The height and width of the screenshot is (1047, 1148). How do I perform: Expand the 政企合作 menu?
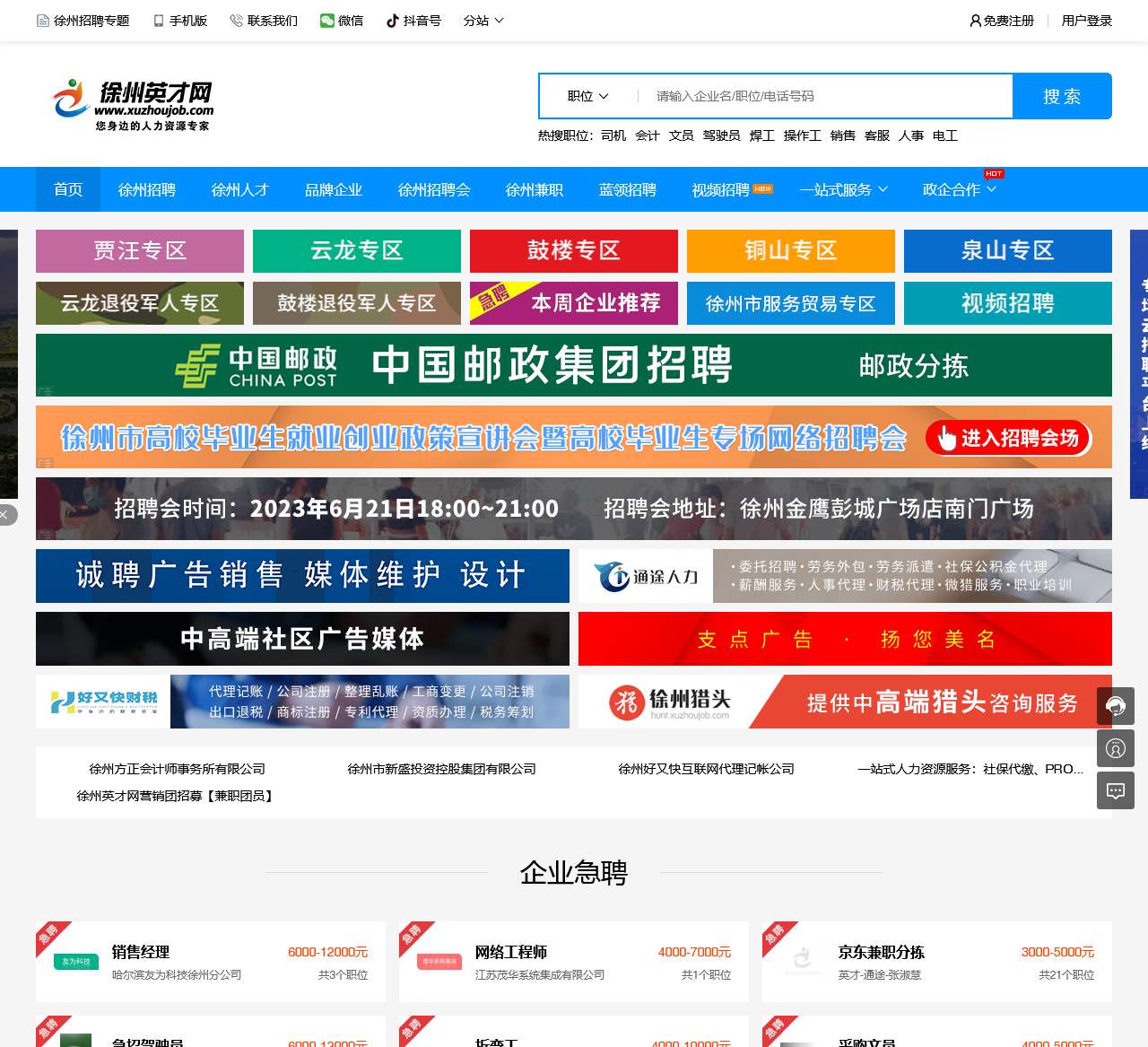coord(959,189)
